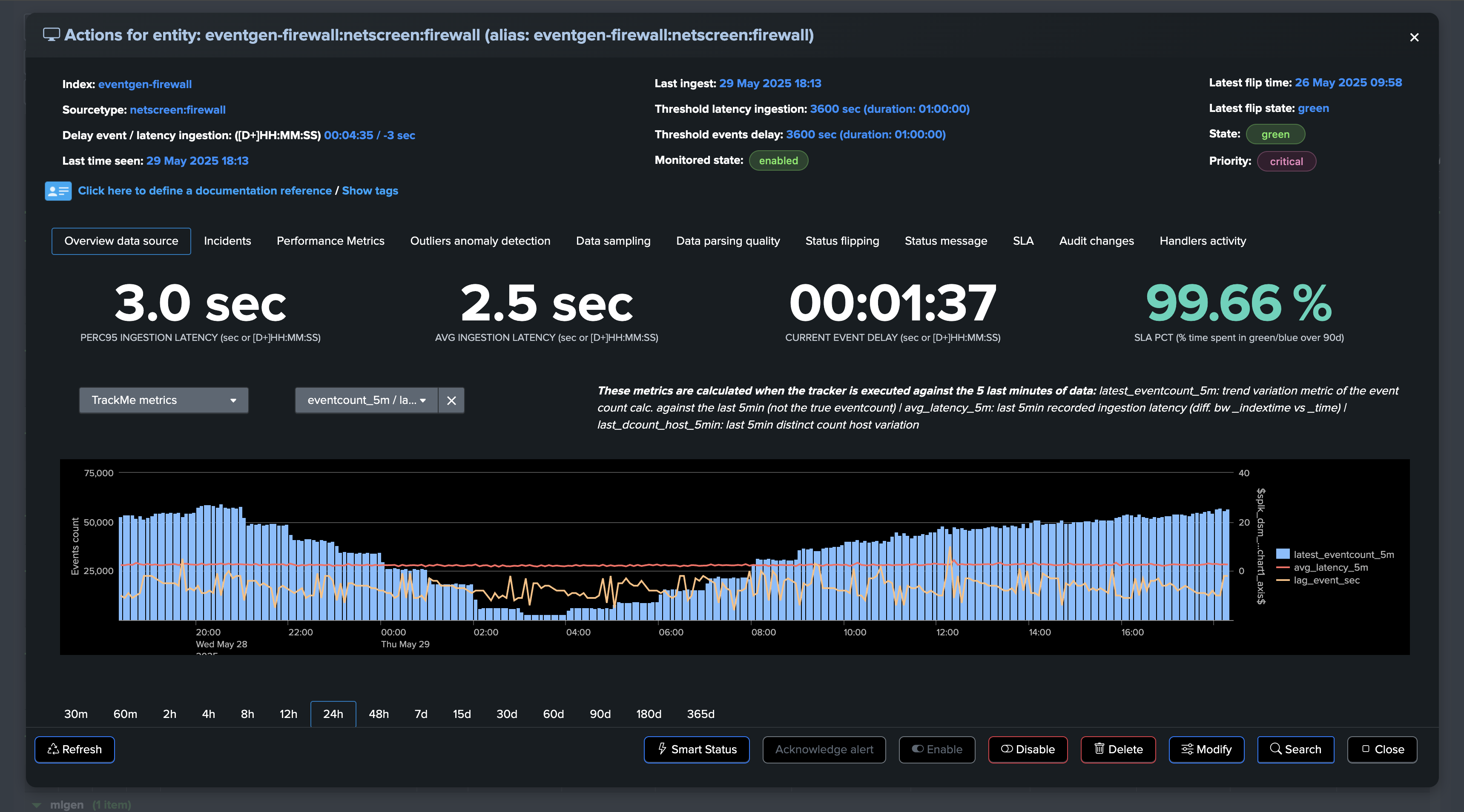Viewport: 1464px width, 812px height.
Task: Click the sliders Modify button
Action: (x=1206, y=749)
